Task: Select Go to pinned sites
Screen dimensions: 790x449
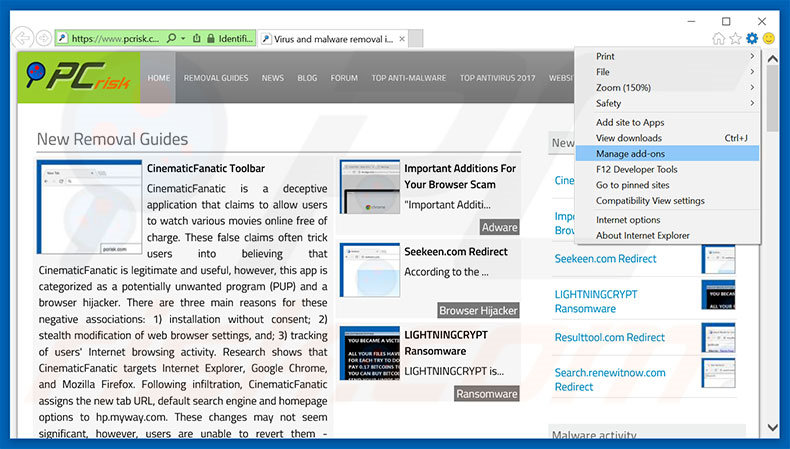Action: coord(668,185)
